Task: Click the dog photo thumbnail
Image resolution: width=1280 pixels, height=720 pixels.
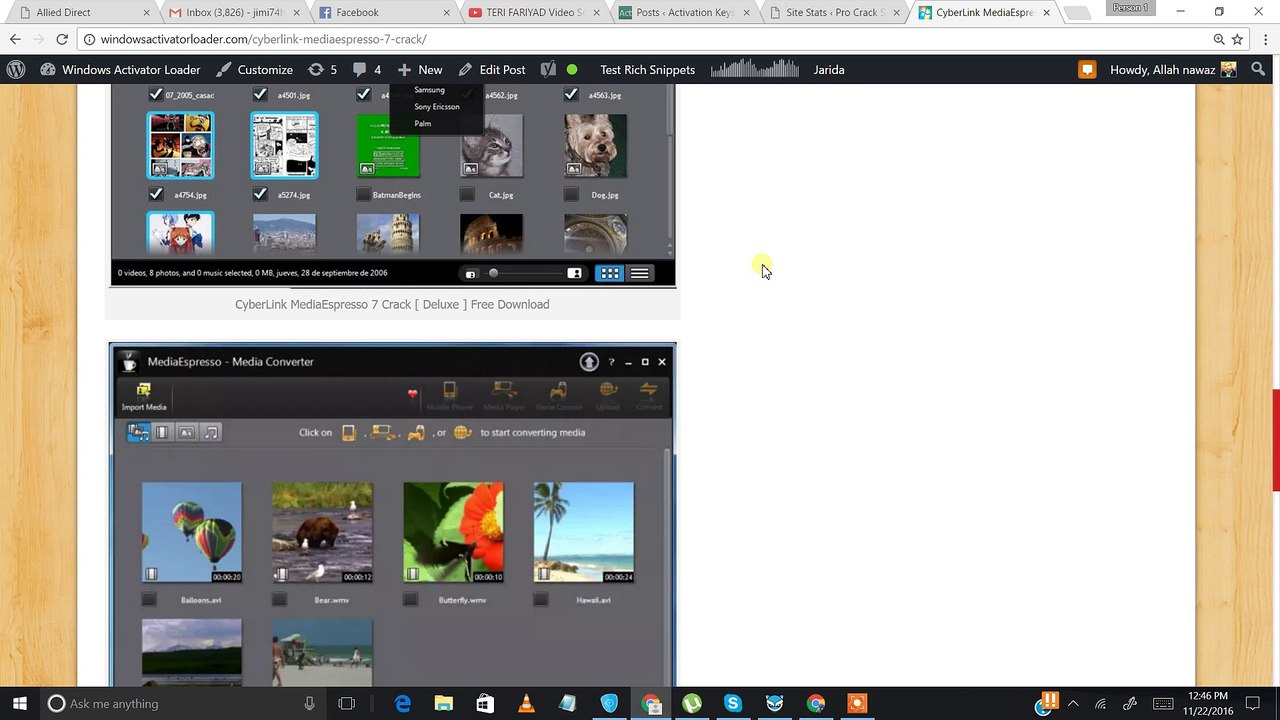Action: (x=595, y=146)
